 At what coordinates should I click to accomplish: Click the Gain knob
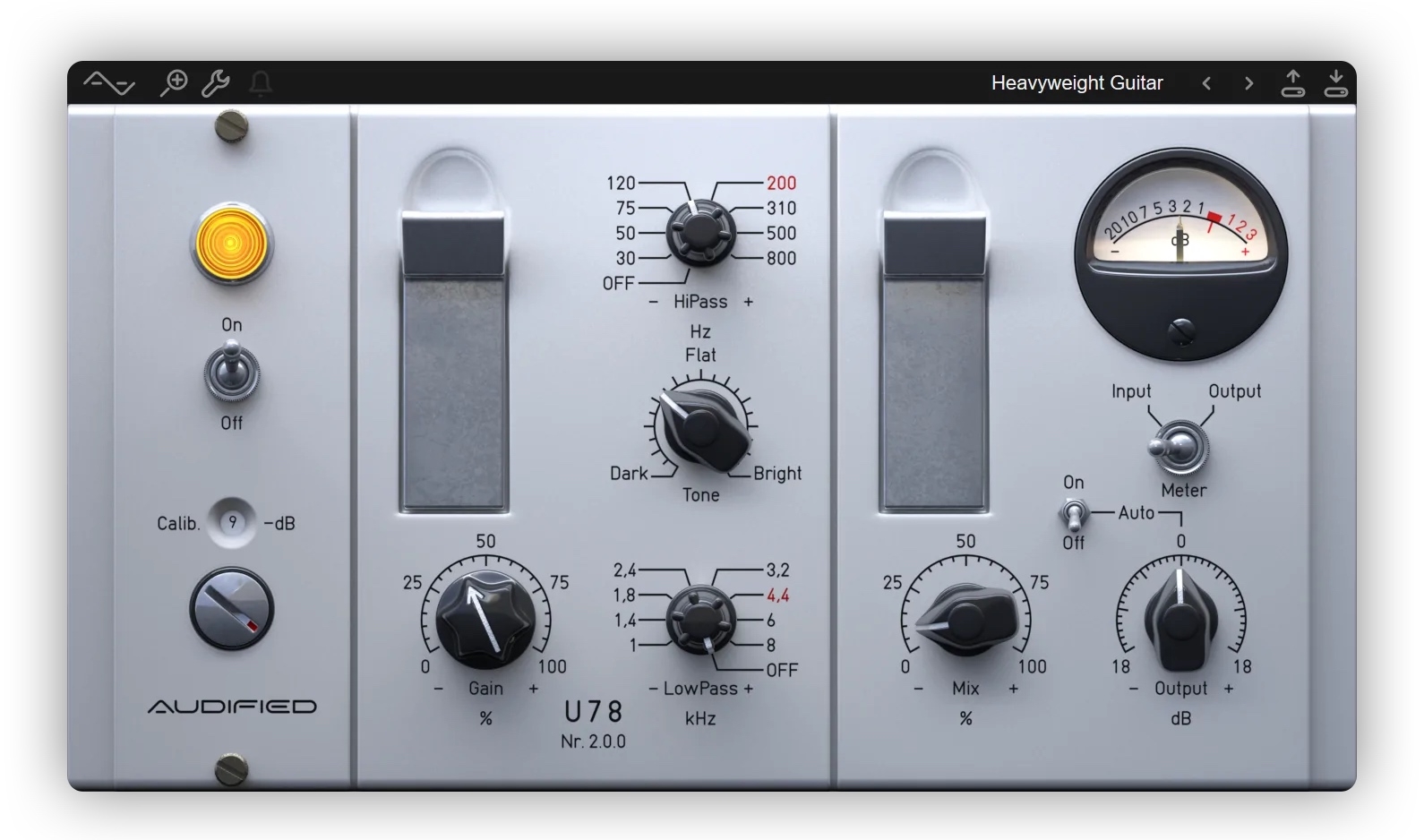coord(485,620)
